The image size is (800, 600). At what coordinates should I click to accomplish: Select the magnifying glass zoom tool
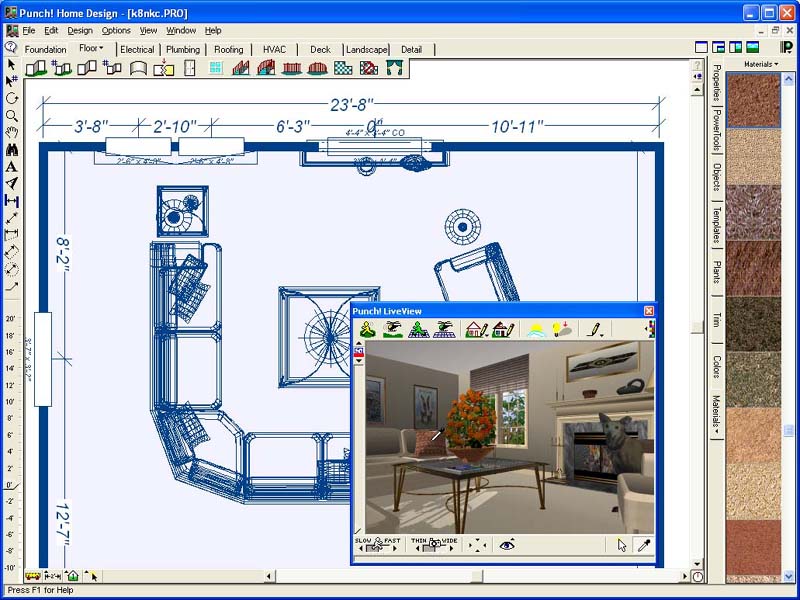[x=11, y=116]
